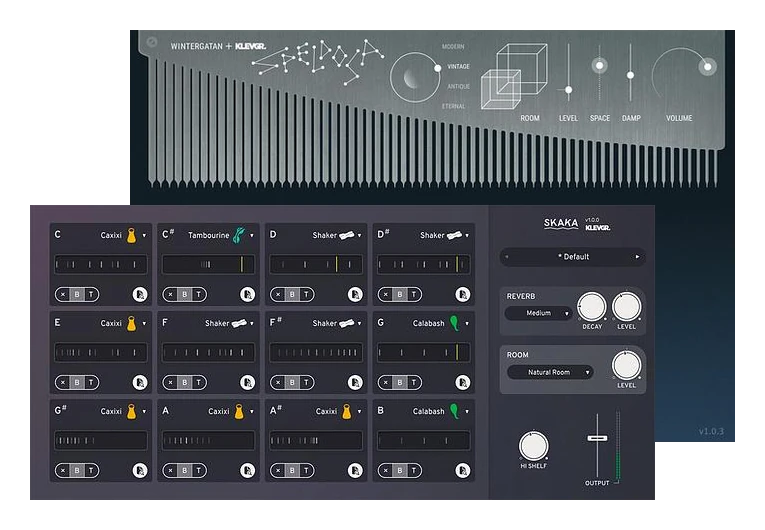Select Modern mode in Speldosa
765x530 pixels.
[453, 47]
